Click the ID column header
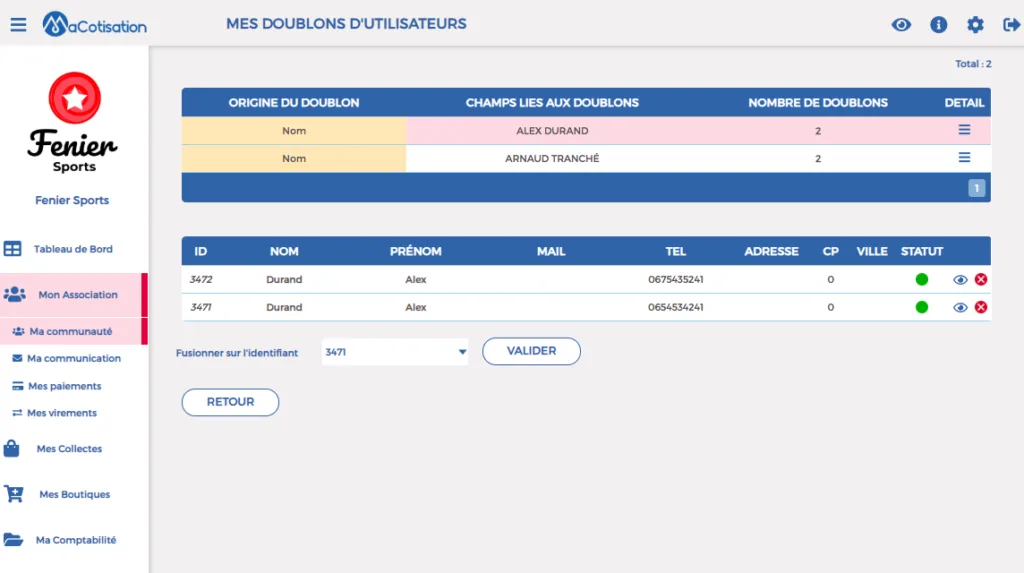The height and width of the screenshot is (573, 1024). point(200,252)
